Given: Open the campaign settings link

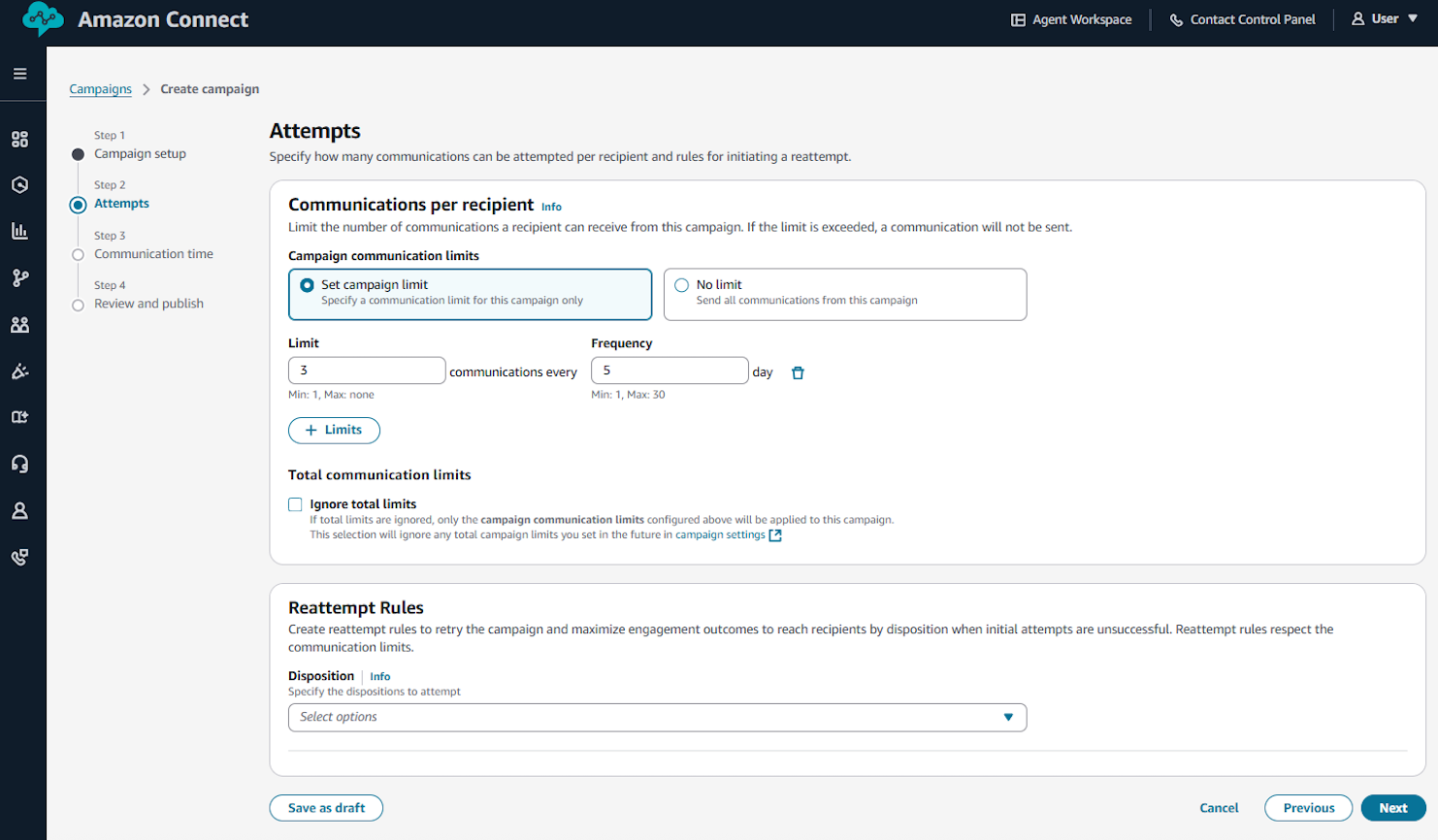Looking at the screenshot, I should coord(720,534).
